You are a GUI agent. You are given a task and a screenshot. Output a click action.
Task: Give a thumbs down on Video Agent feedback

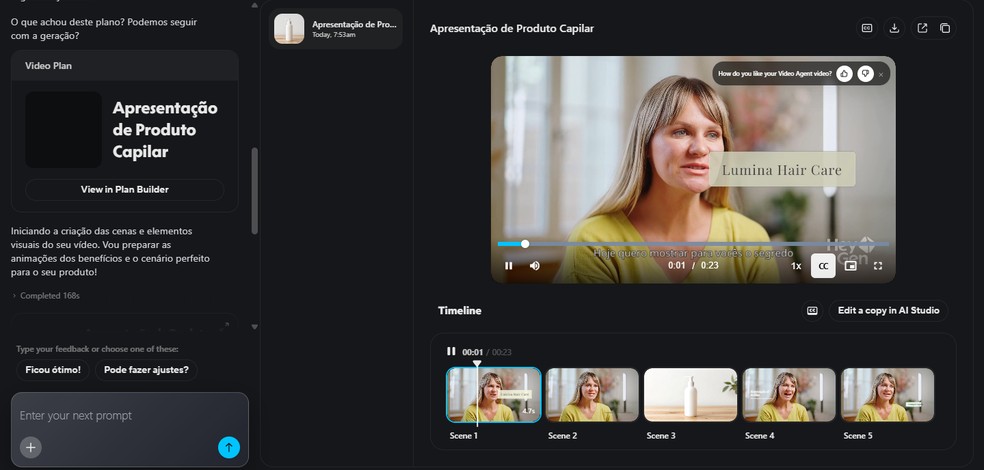click(865, 73)
